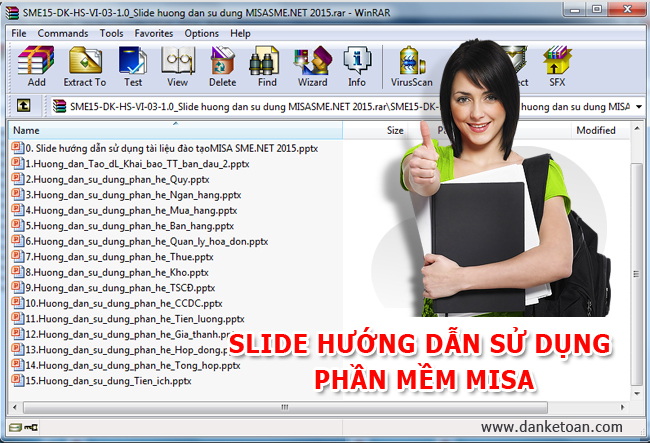Open the Favorites menu
650x443 pixels.
(153, 34)
